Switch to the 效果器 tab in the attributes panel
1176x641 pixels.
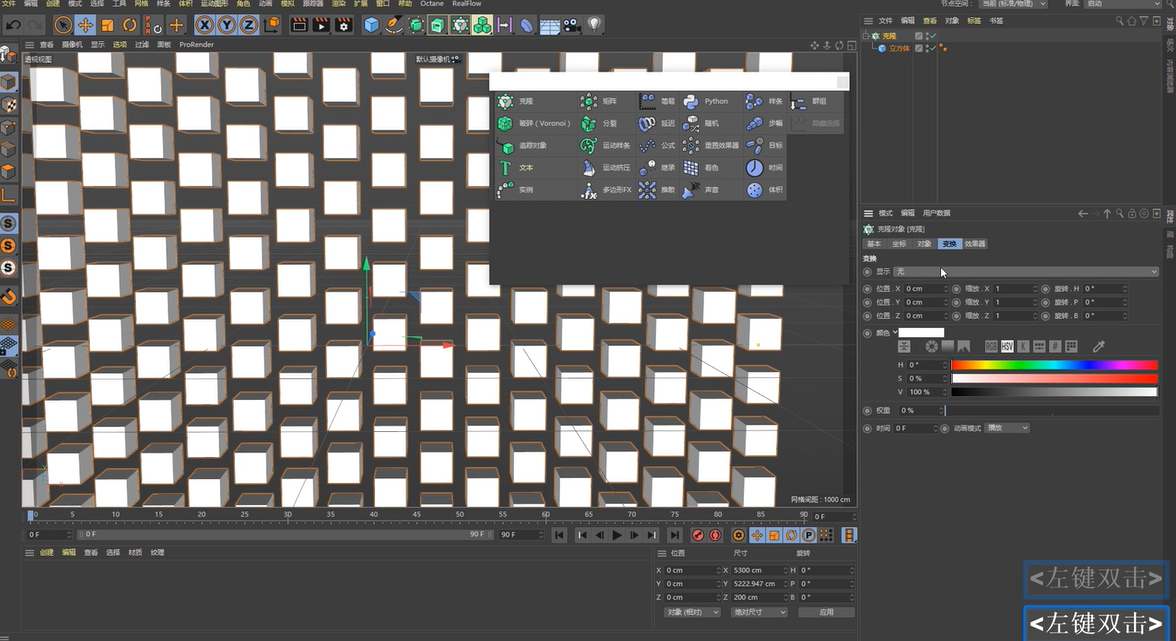click(975, 244)
